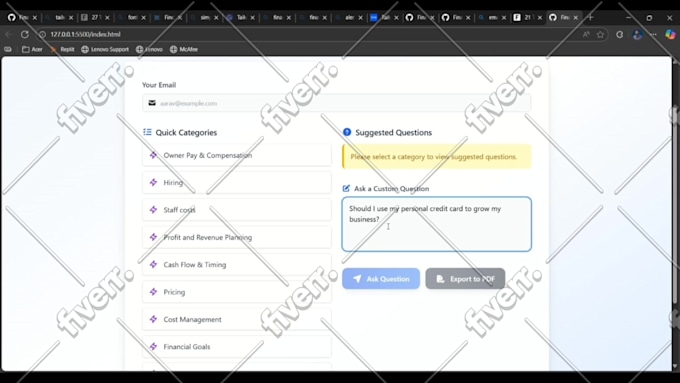The height and width of the screenshot is (383, 680).
Task: Click the Export to PDF button
Action: coord(465,278)
